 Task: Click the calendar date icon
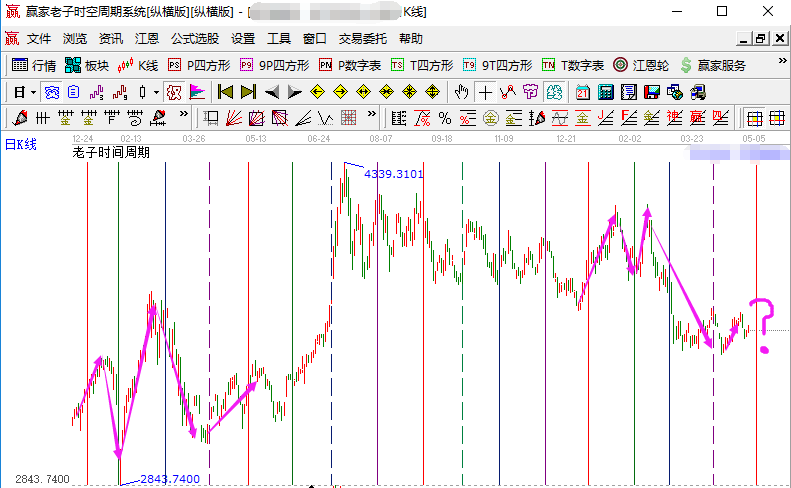(582, 92)
